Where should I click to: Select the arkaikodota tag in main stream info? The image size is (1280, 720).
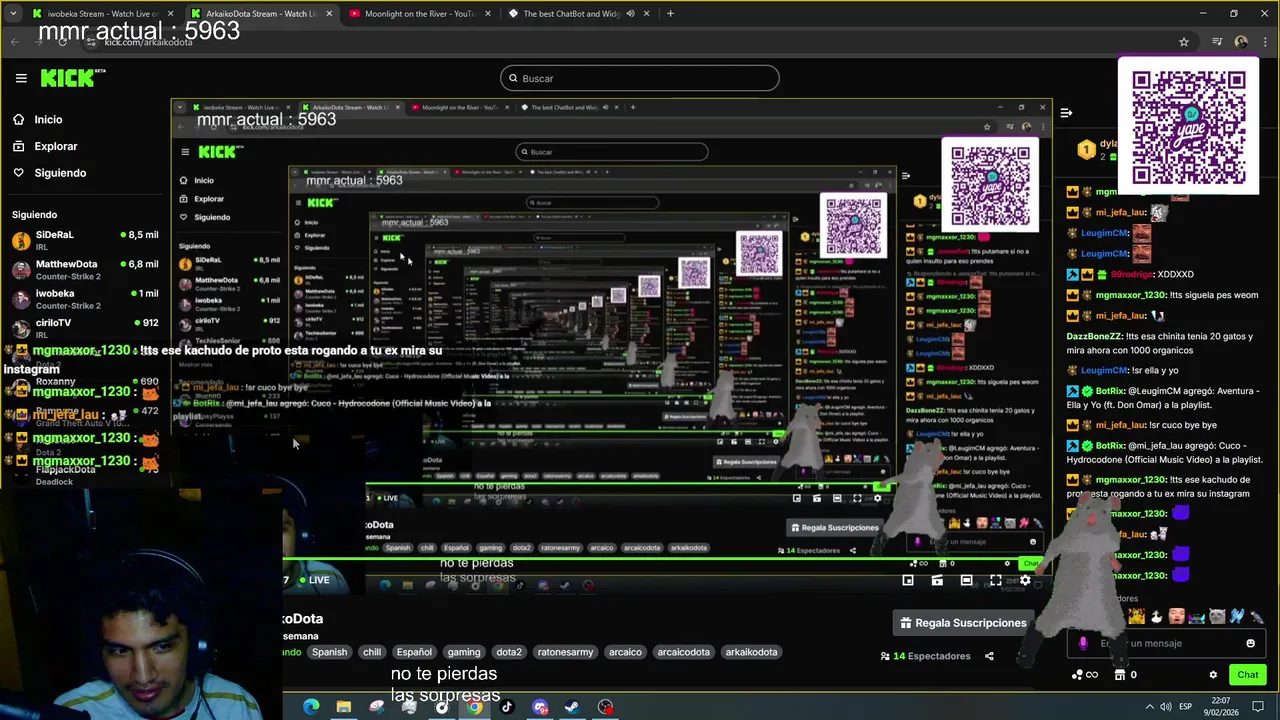751,652
